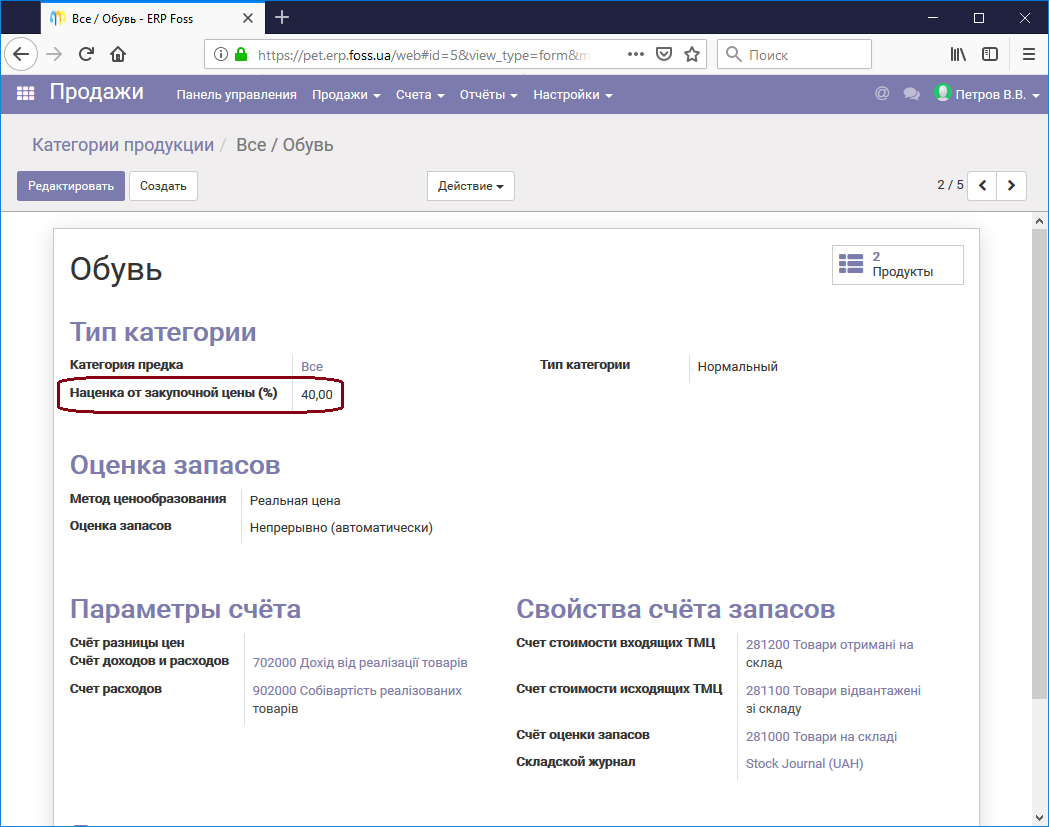Expand the Счета menu

pyautogui.click(x=420, y=95)
